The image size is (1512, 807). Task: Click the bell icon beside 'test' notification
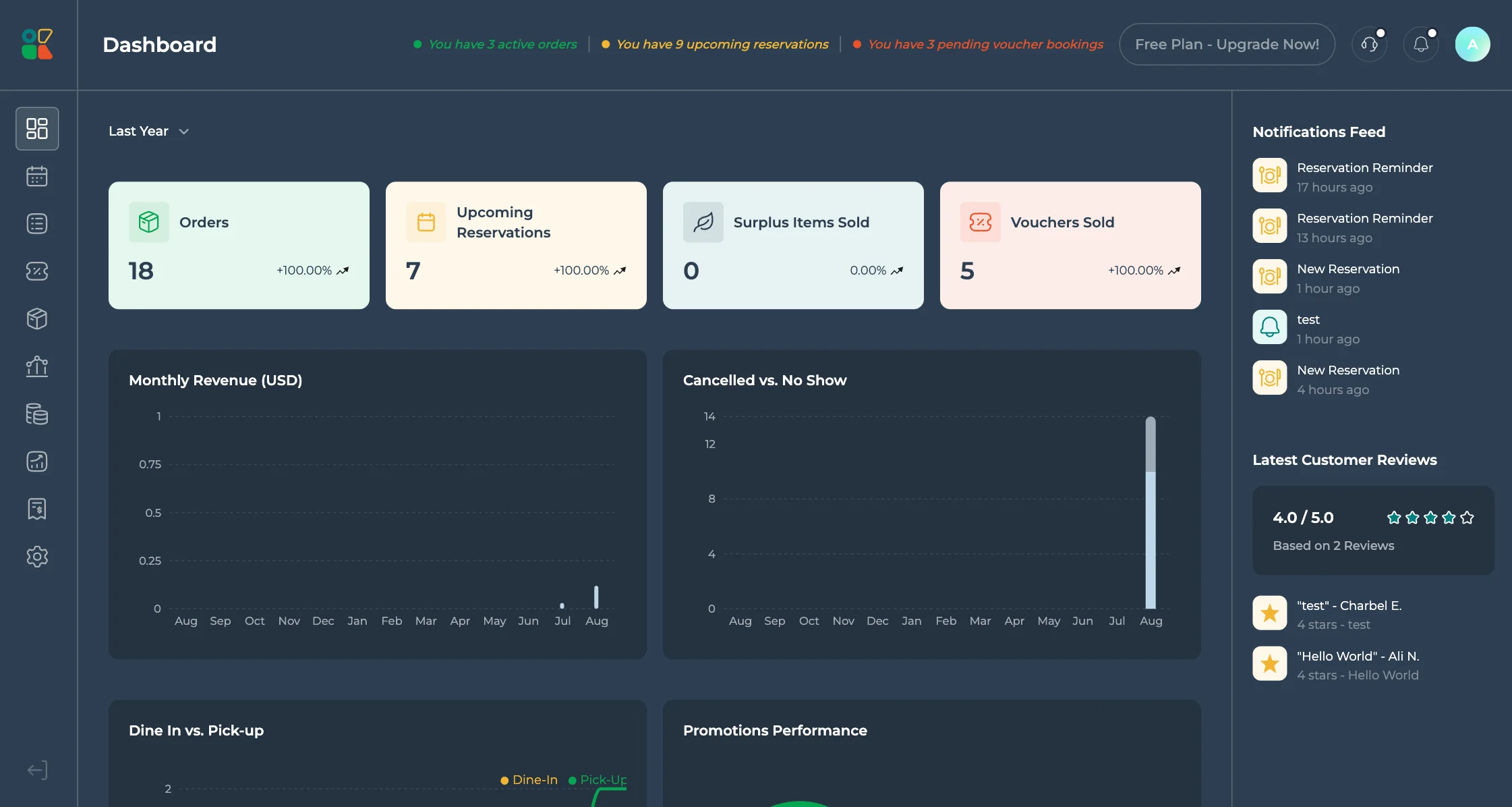1270,327
